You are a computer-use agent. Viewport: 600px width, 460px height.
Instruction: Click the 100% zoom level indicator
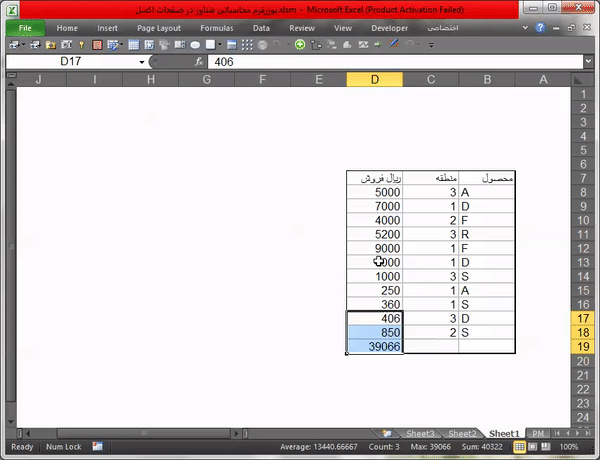569,446
